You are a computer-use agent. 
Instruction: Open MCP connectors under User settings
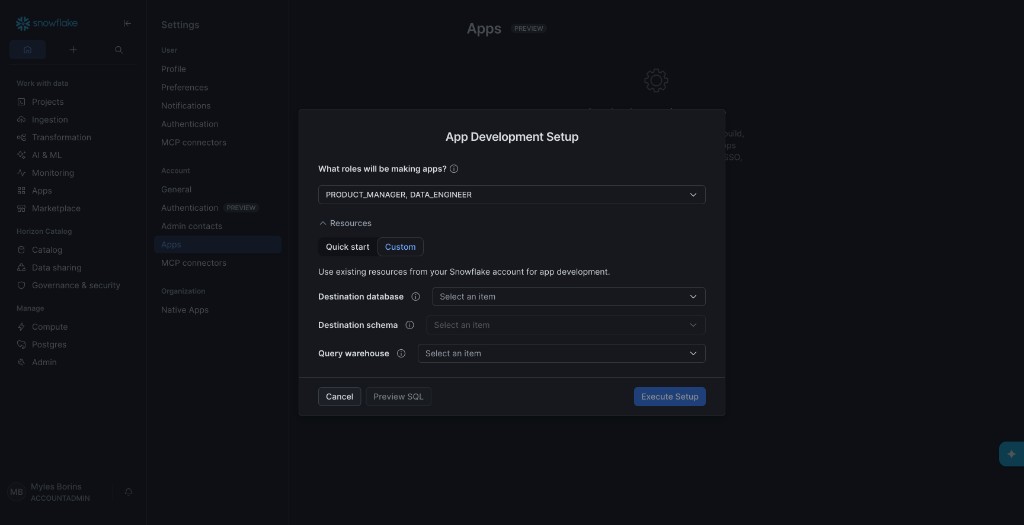(x=194, y=142)
